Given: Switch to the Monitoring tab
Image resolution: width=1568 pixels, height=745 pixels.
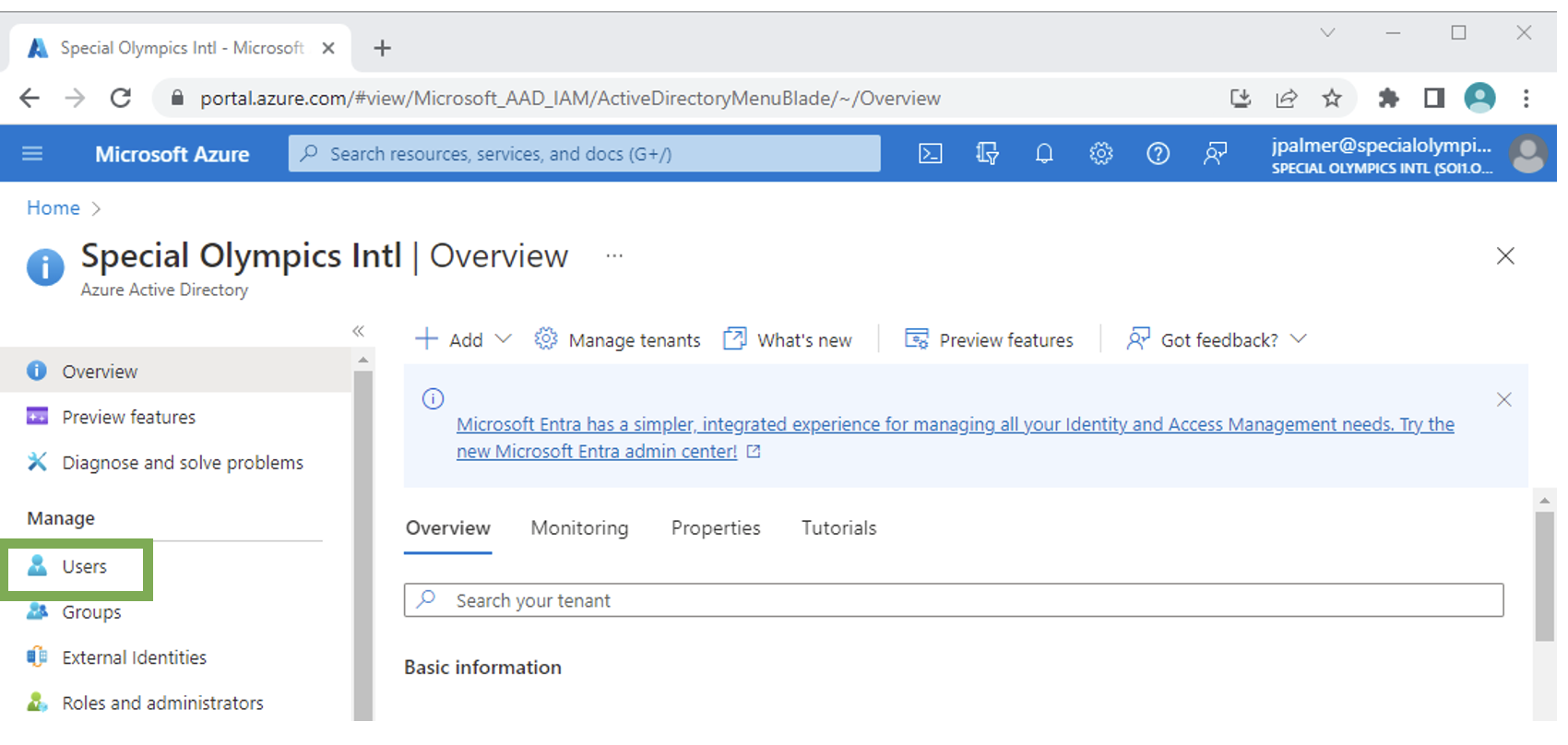Looking at the screenshot, I should (579, 528).
